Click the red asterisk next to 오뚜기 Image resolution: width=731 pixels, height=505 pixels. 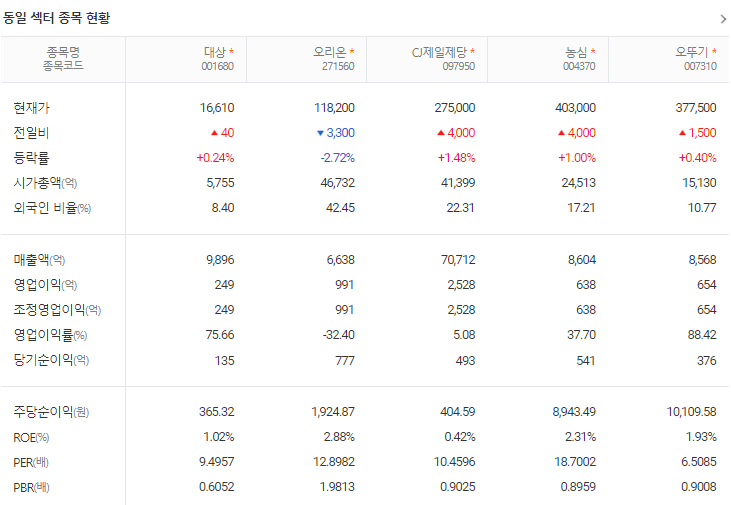point(714,51)
